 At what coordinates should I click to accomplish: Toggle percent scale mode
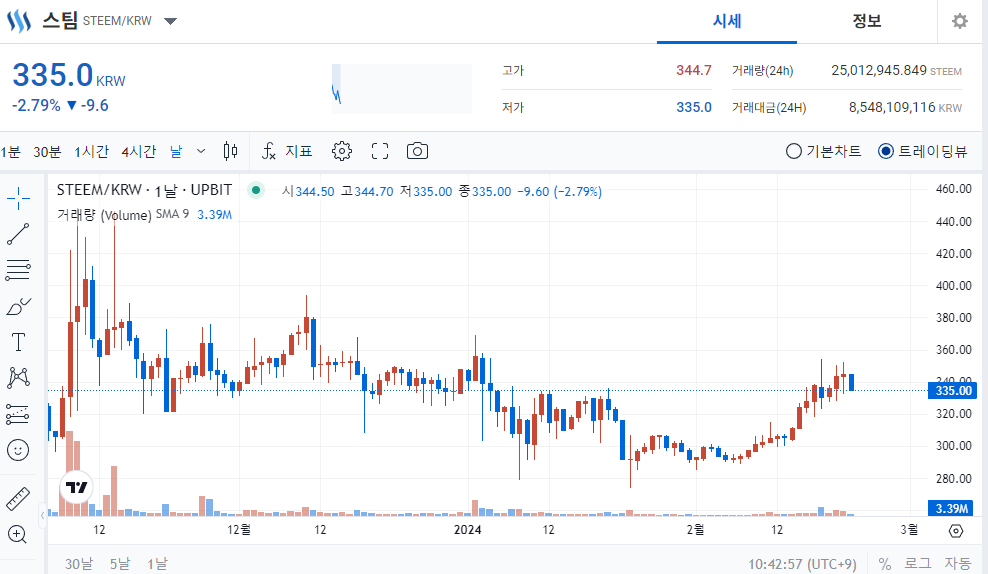point(885,564)
